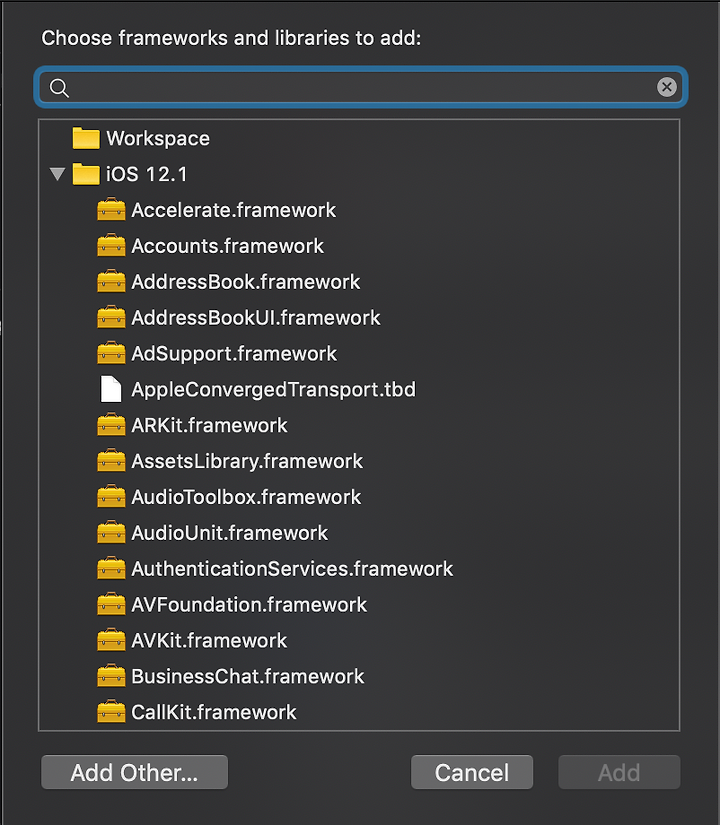Click the ARKit.framework toolbox icon
This screenshot has height=825, width=720.
pyautogui.click(x=111, y=425)
